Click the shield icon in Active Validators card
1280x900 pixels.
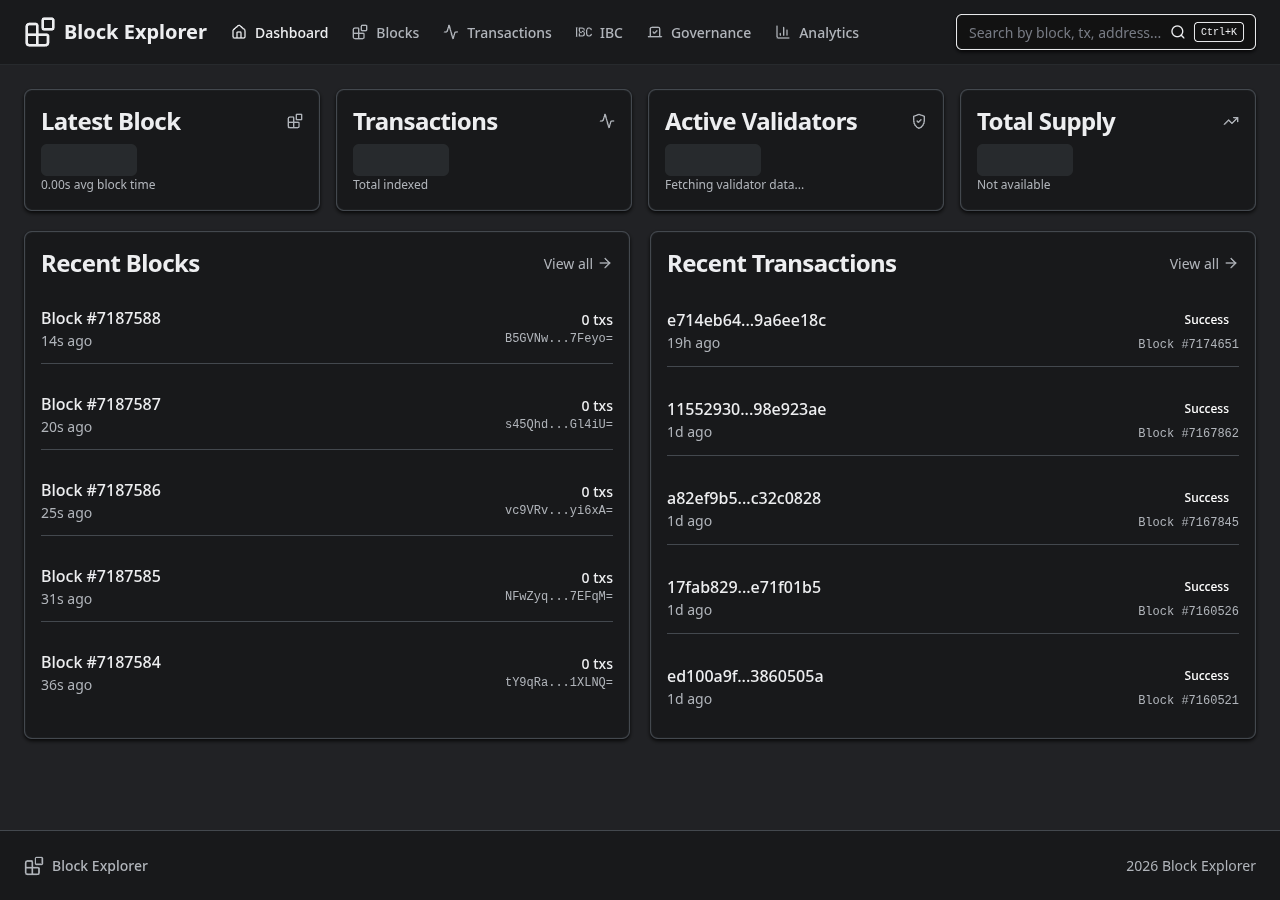coord(919,121)
